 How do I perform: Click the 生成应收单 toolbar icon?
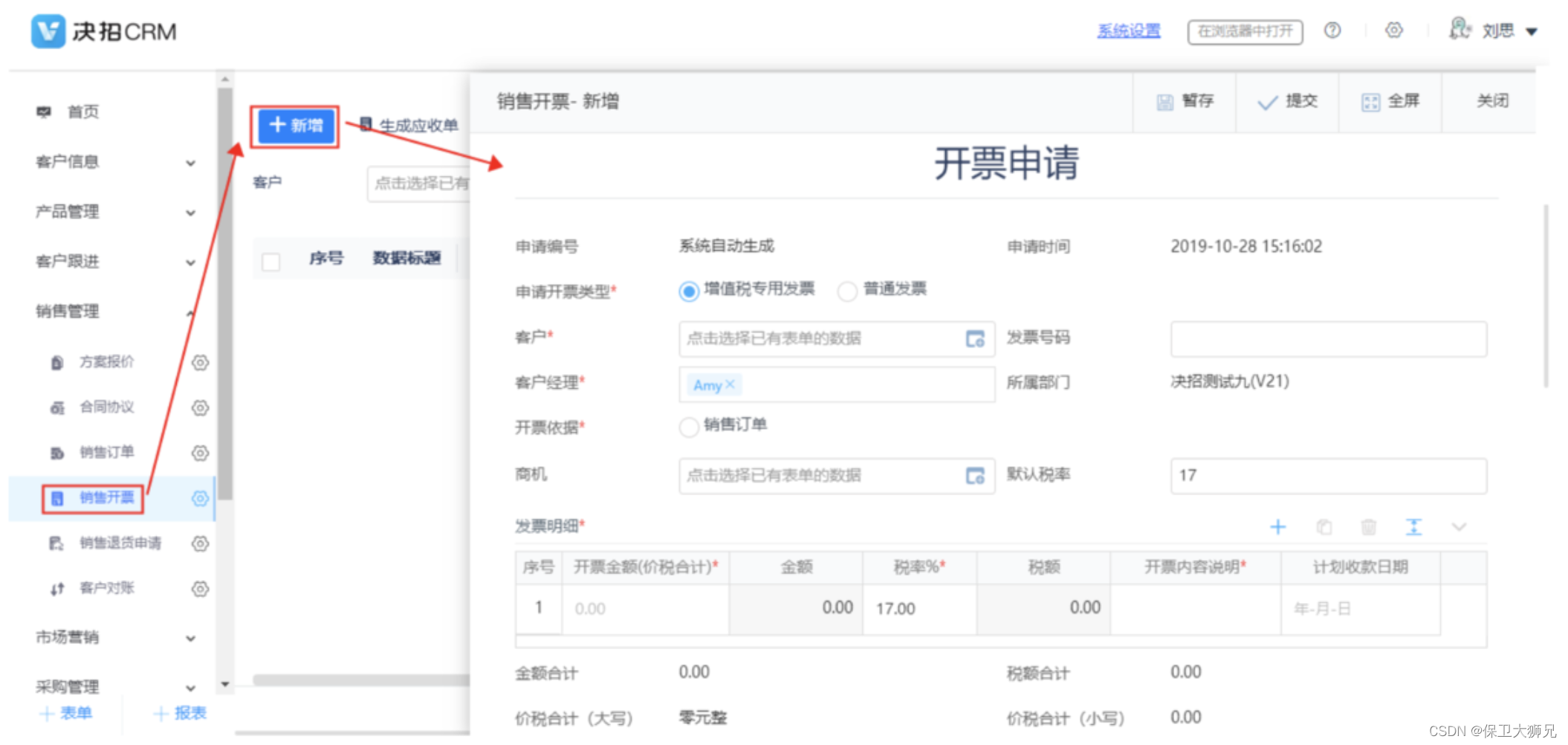(366, 125)
